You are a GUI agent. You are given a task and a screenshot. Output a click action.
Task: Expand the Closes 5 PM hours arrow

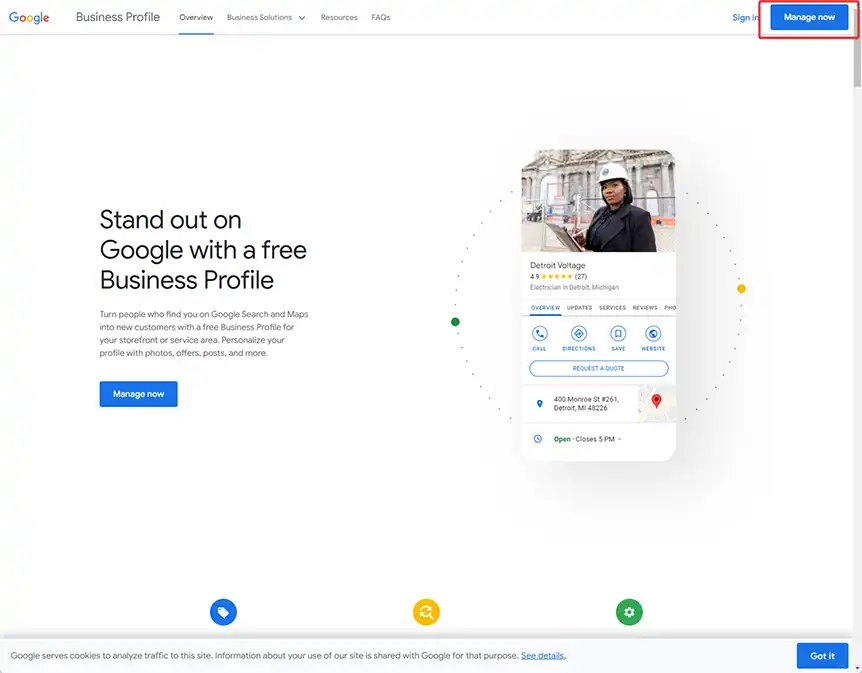click(620, 439)
